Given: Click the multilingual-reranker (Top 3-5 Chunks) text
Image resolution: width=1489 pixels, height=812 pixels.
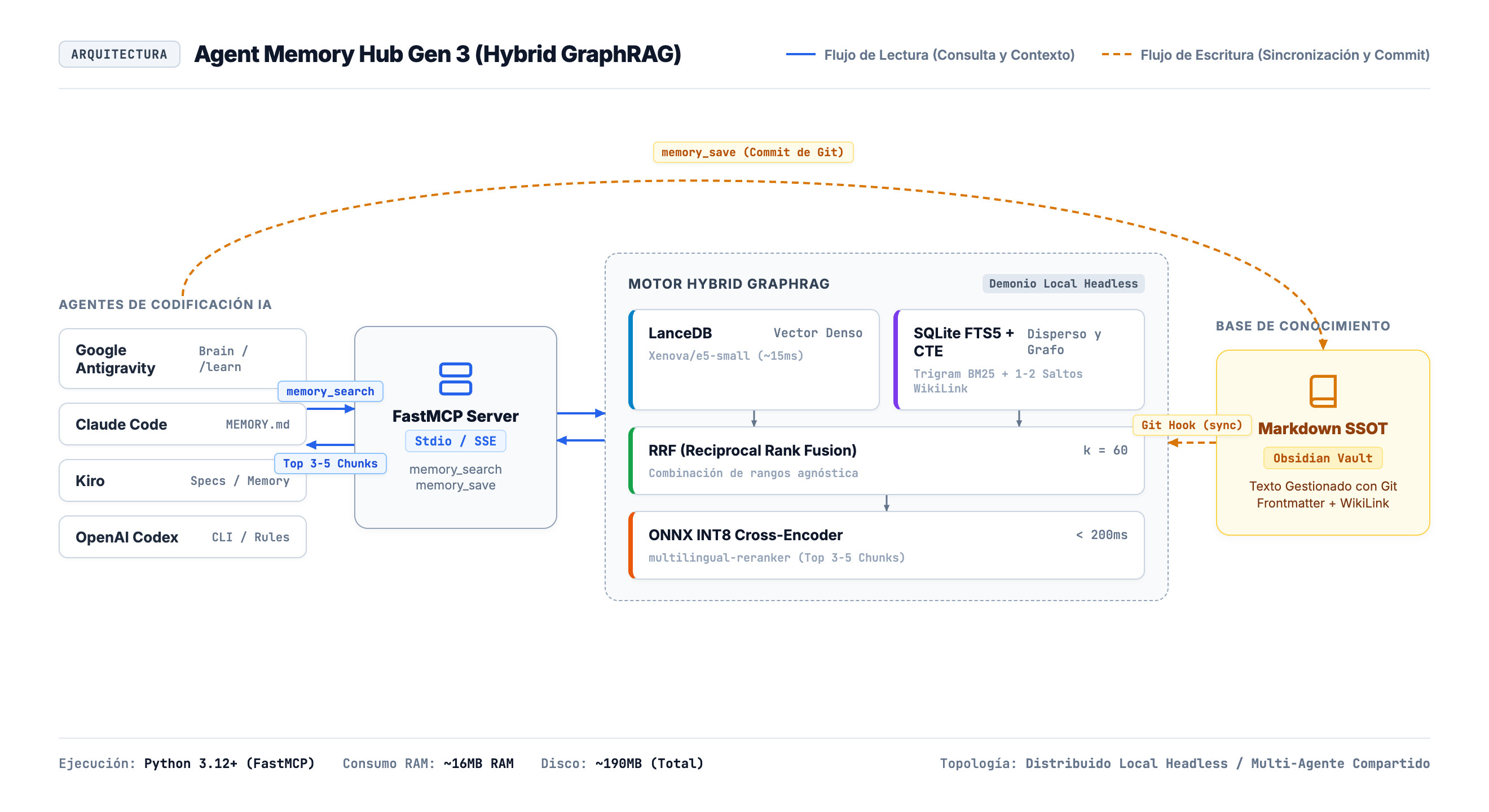Looking at the screenshot, I should pyautogui.click(x=776, y=557).
